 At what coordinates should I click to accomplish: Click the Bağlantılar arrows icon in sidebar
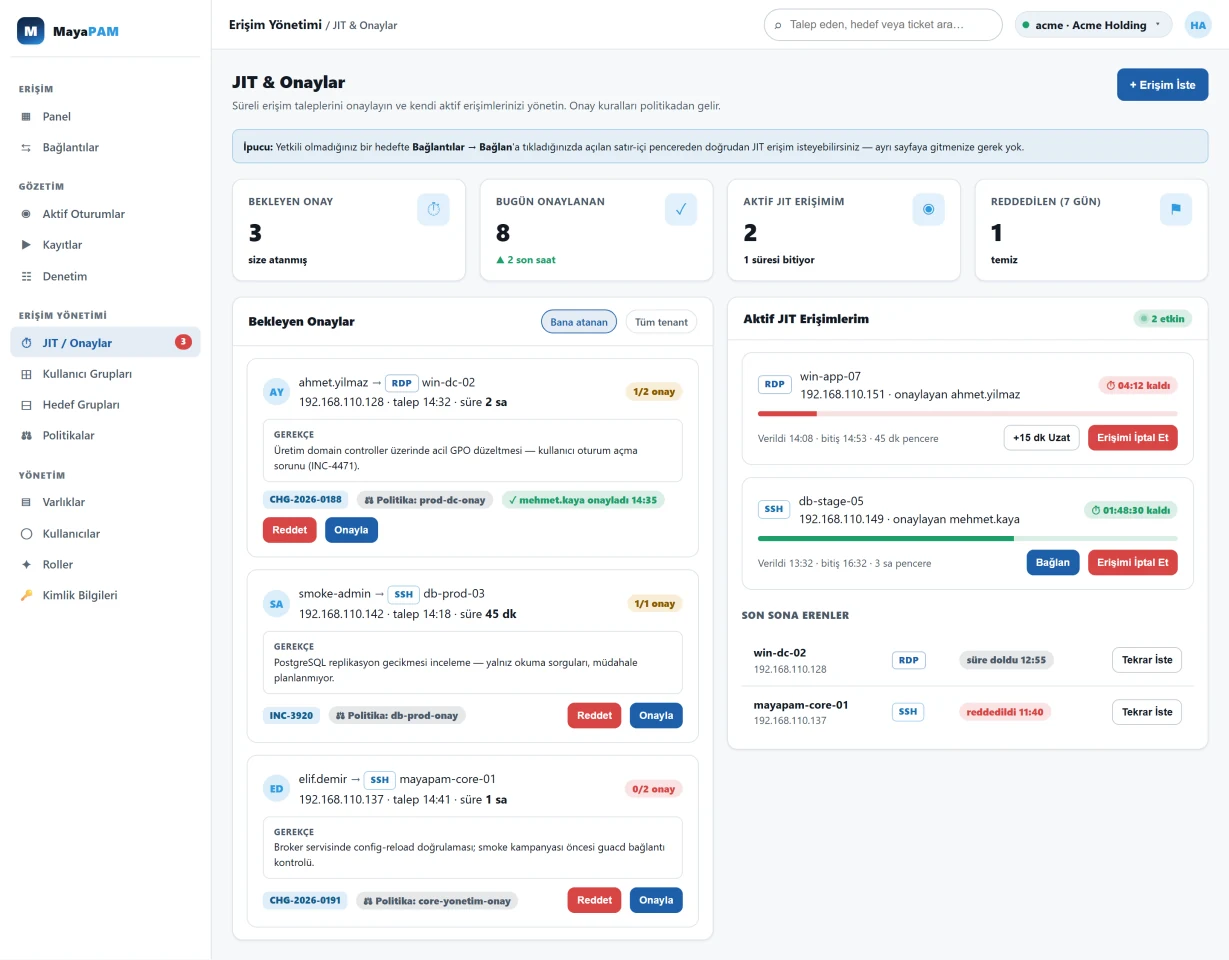point(26,148)
